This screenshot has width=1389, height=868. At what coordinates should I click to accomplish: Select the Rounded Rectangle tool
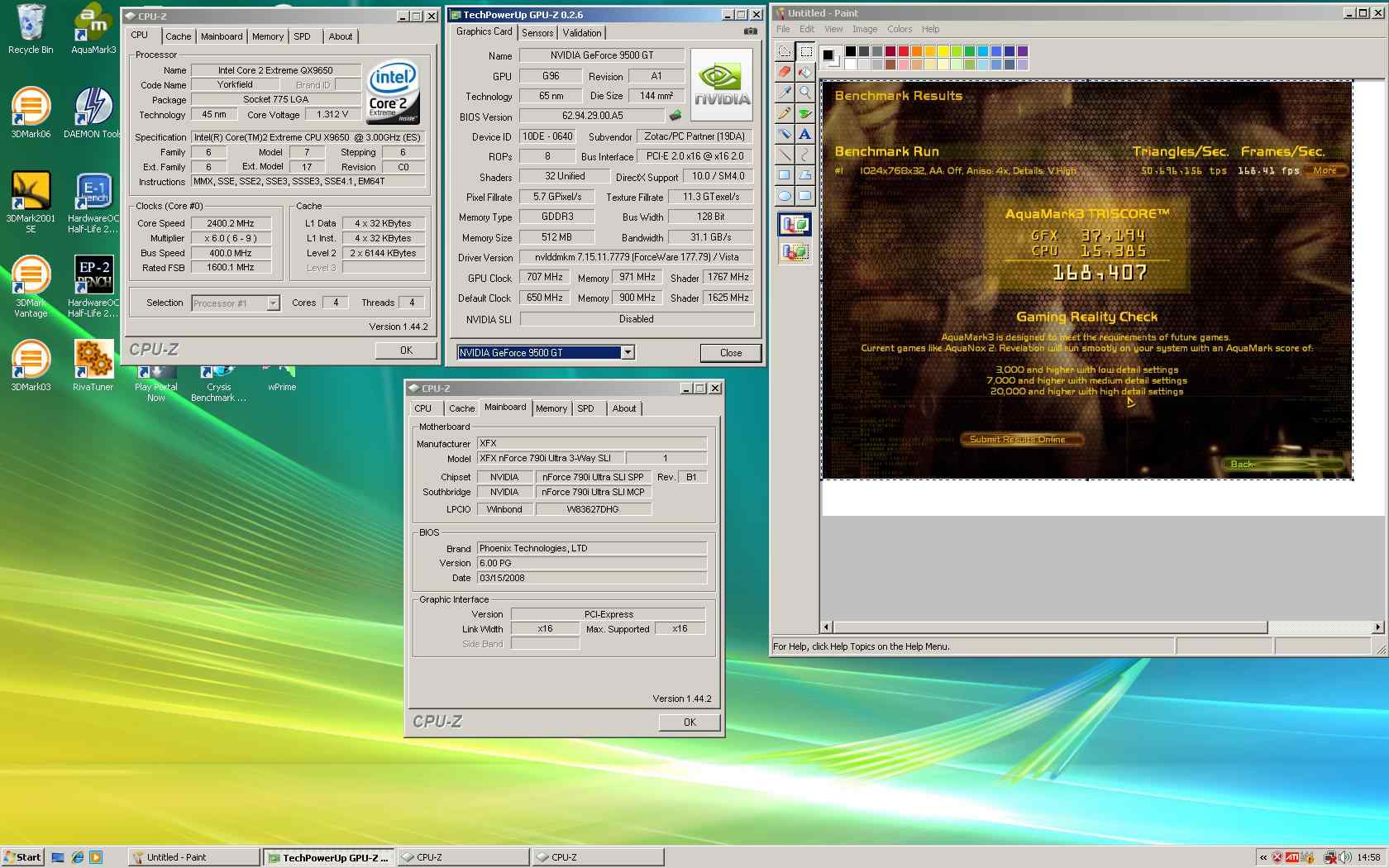coord(805,196)
